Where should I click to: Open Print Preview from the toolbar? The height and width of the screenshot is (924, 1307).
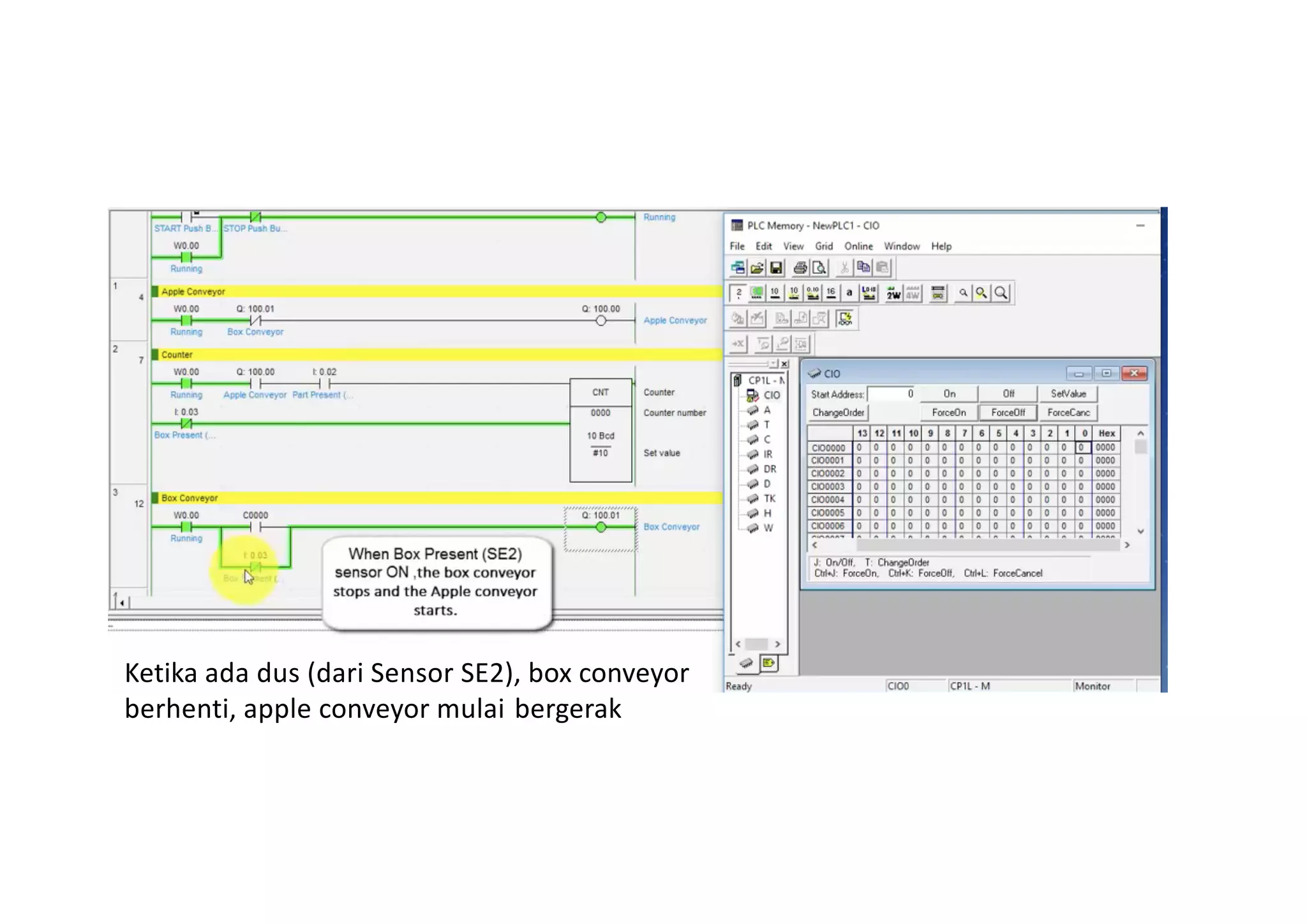[x=819, y=268]
